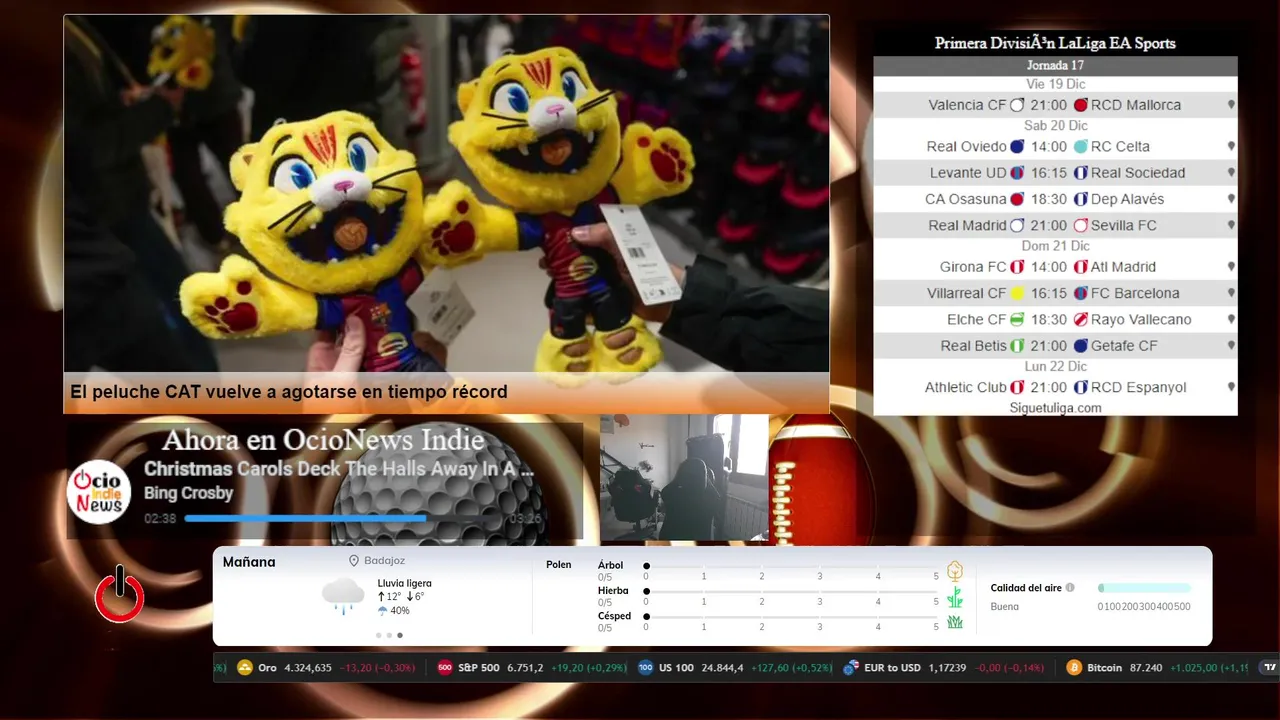1280x720 pixels.
Task: Click the pin on Real Madrid–Sevilla row
Action: tap(1231, 225)
